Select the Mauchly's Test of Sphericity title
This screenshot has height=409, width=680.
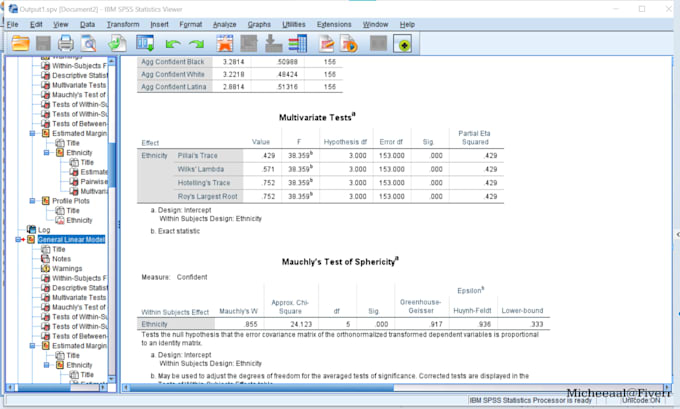(x=340, y=262)
